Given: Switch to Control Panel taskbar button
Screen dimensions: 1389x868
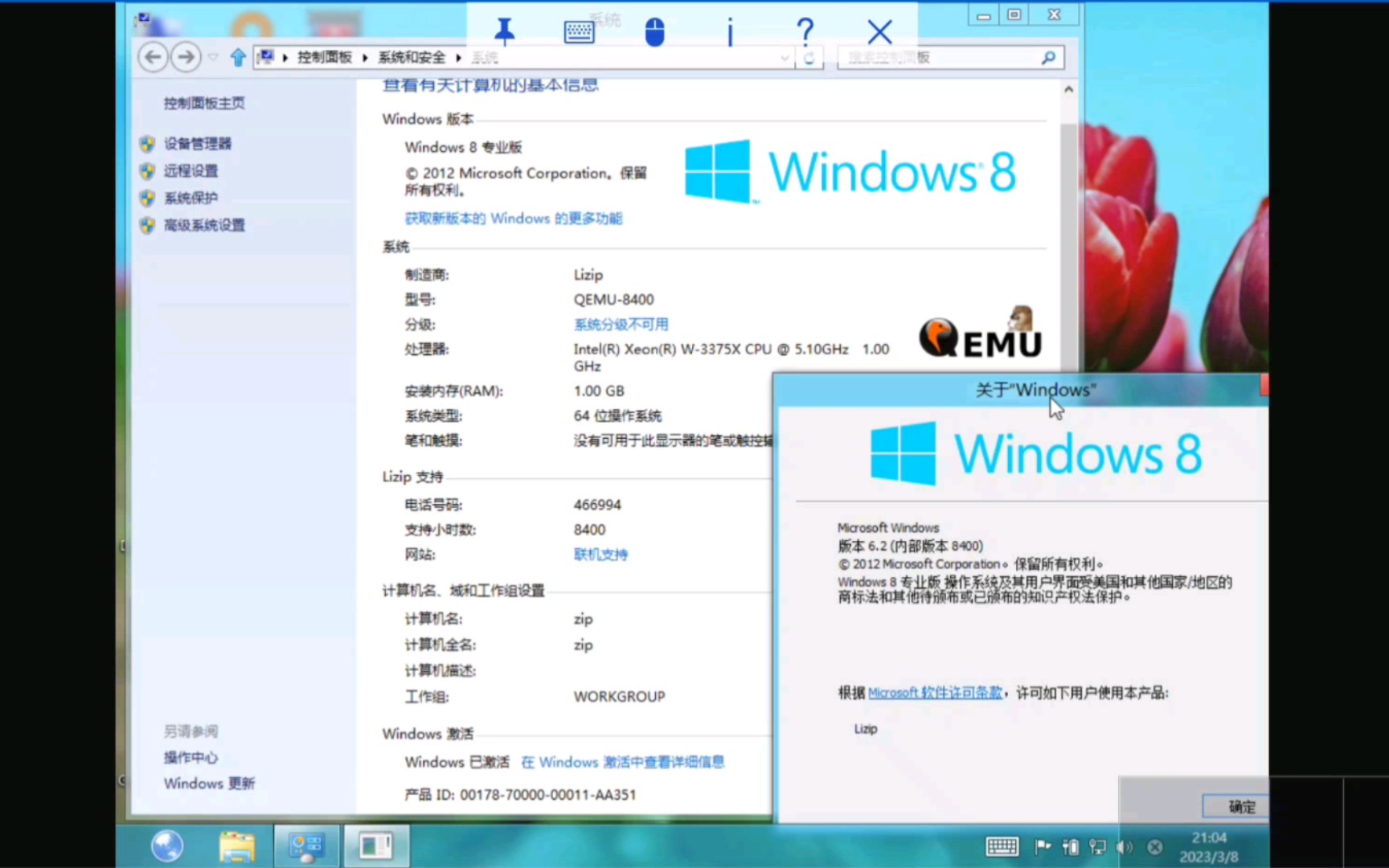Looking at the screenshot, I should (306, 846).
